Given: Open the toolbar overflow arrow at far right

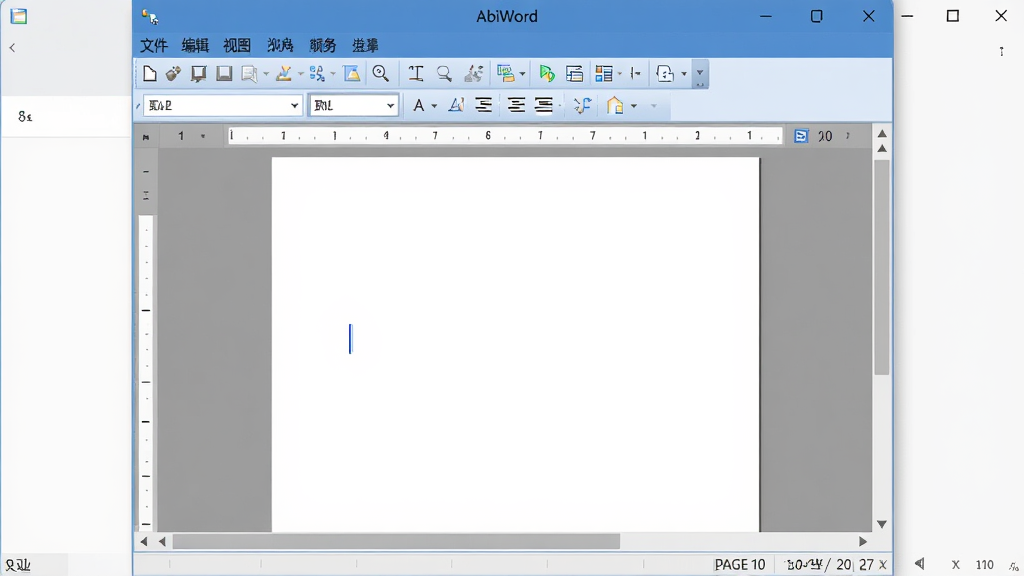Looking at the screenshot, I should pyautogui.click(x=700, y=74).
